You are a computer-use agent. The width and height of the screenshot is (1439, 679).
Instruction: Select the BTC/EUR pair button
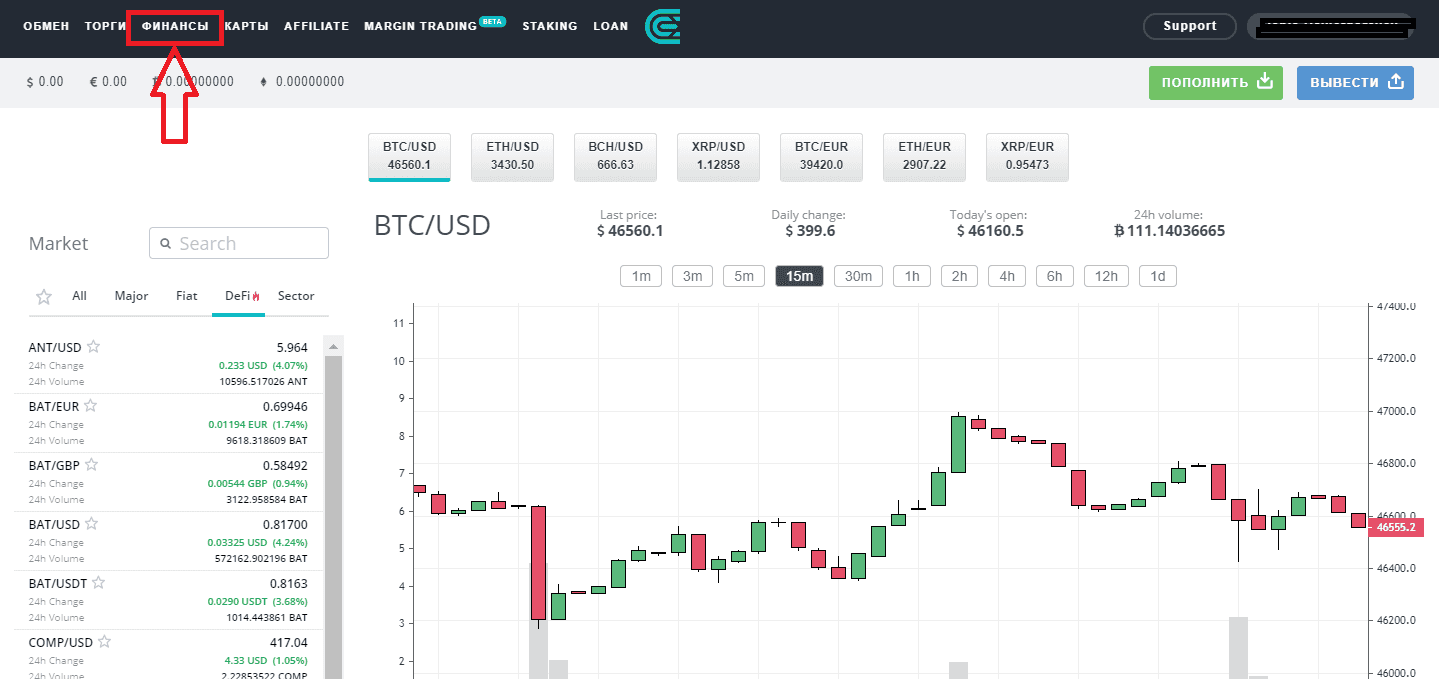(x=821, y=156)
